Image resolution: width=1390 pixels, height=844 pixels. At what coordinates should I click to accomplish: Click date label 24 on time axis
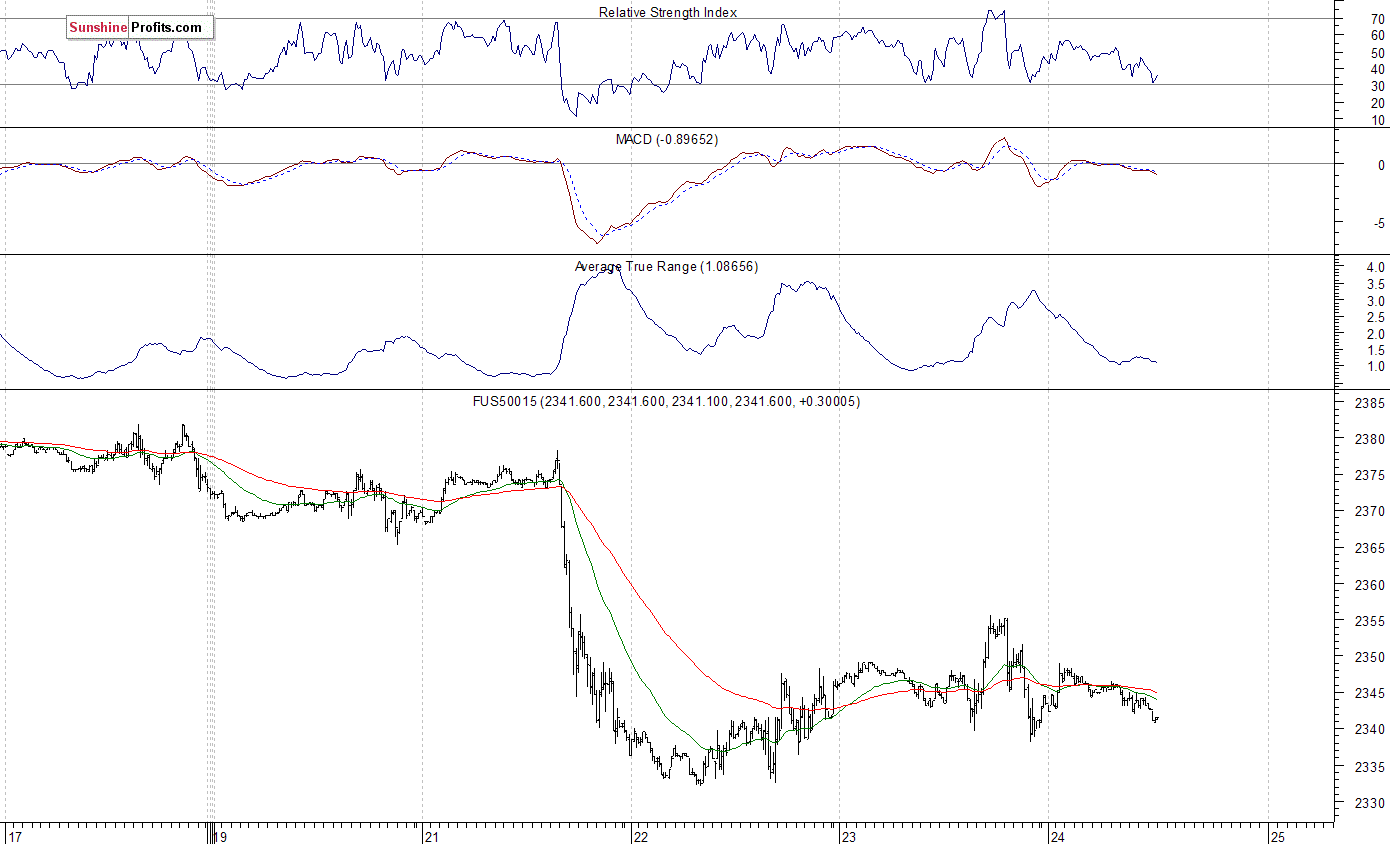point(1058,836)
